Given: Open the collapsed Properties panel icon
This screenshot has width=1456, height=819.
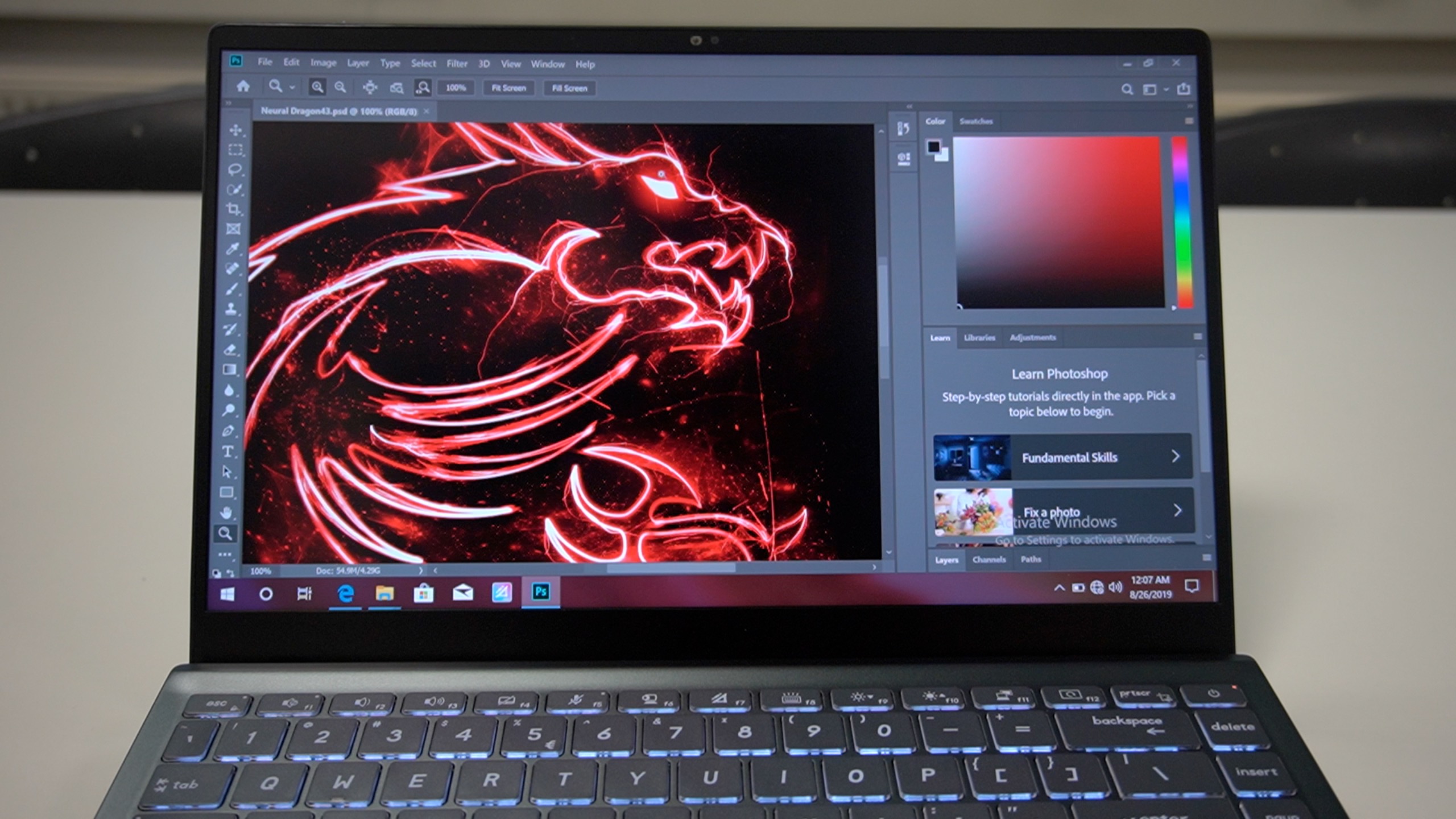Looking at the screenshot, I should pos(903,159).
